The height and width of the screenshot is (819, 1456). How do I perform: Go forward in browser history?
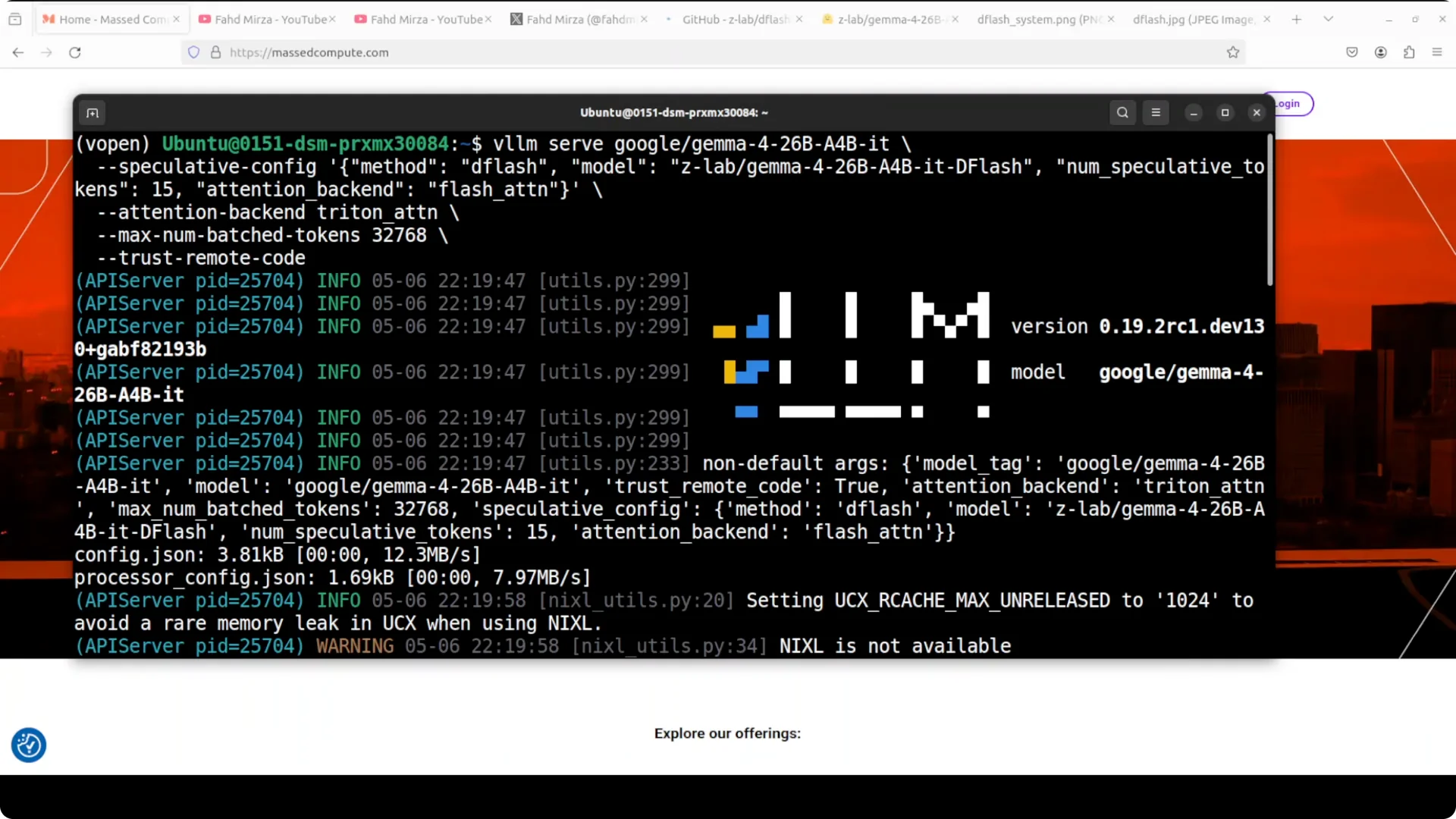click(x=46, y=52)
